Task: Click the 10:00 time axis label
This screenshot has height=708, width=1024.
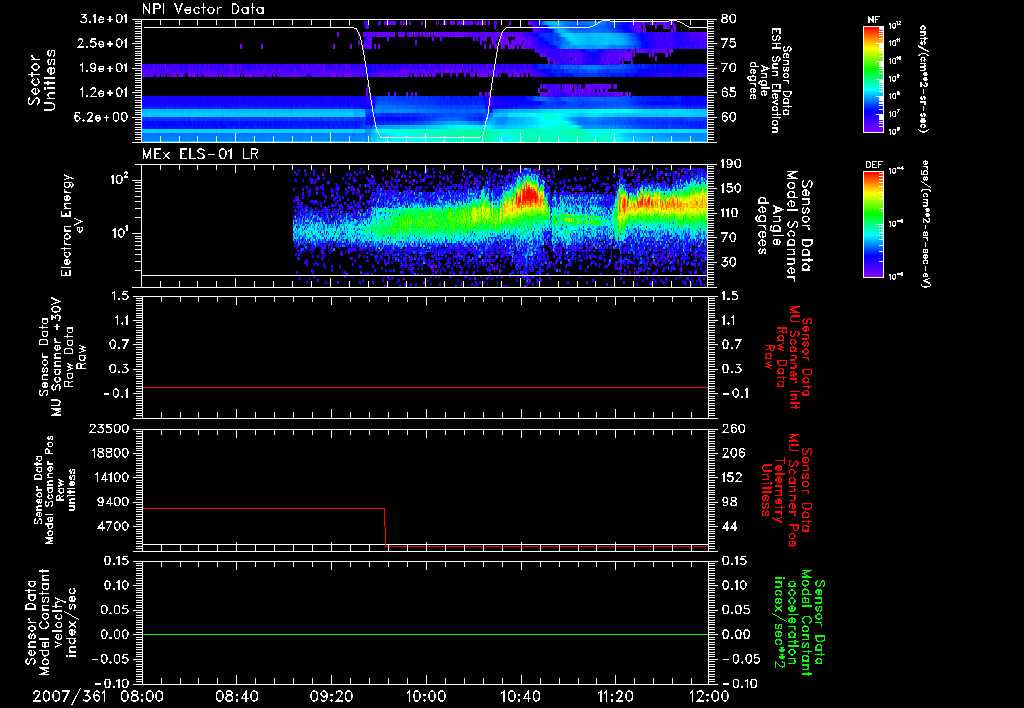Action: point(426,695)
